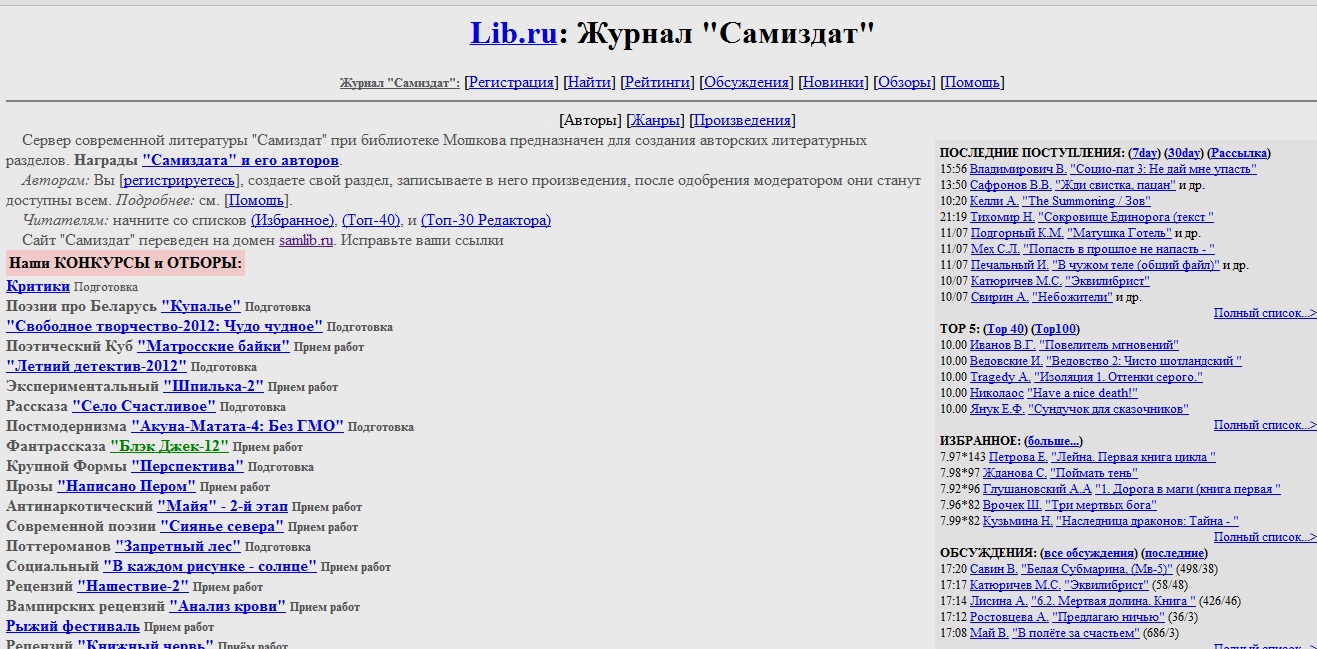Open the "Матросские байки" contest link
The height and width of the screenshot is (649, 1317).
click(213, 346)
